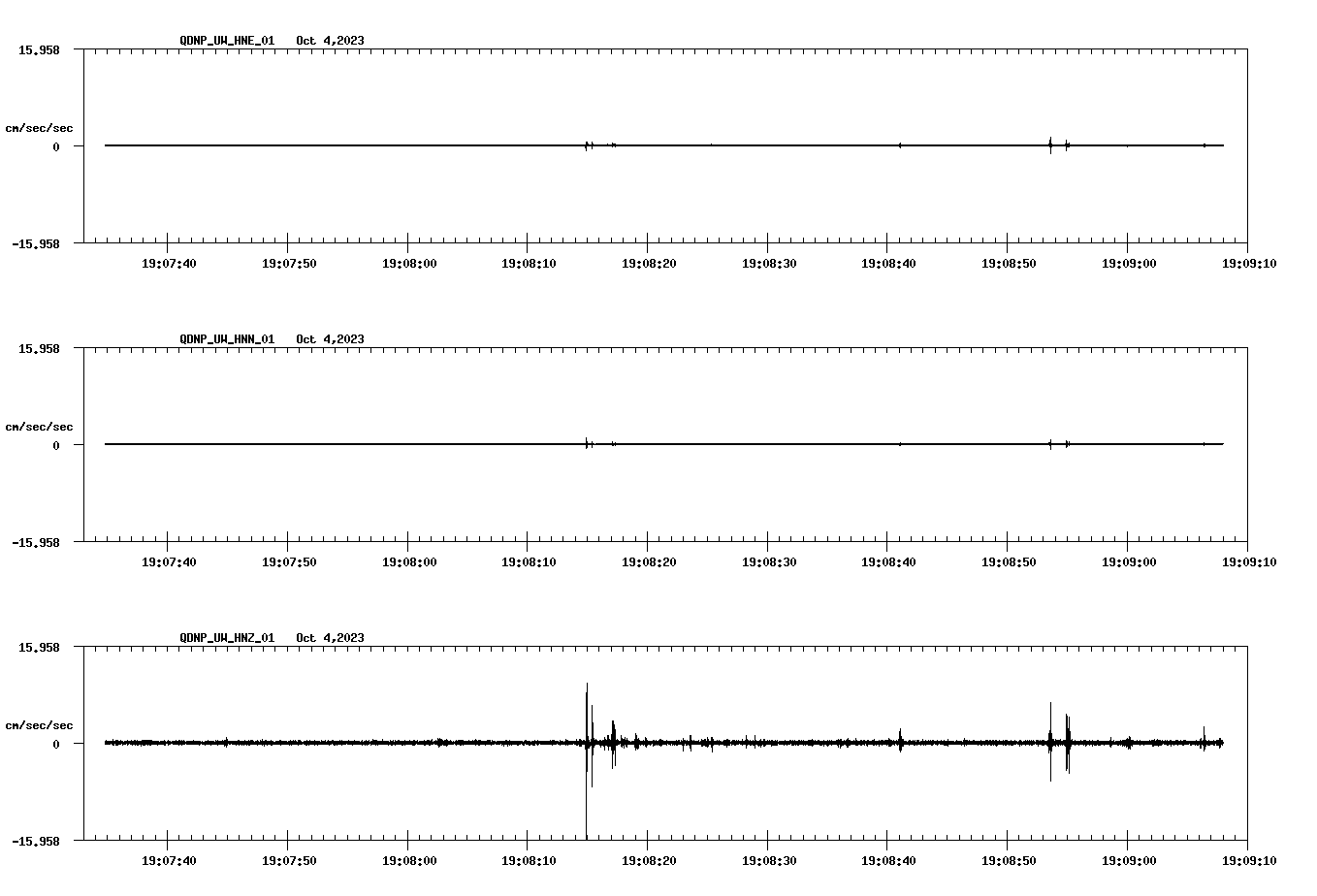The image size is (1317, 896).
Task: Click the cm/sec/sec unit label on HNE plot
Action: 39,128
